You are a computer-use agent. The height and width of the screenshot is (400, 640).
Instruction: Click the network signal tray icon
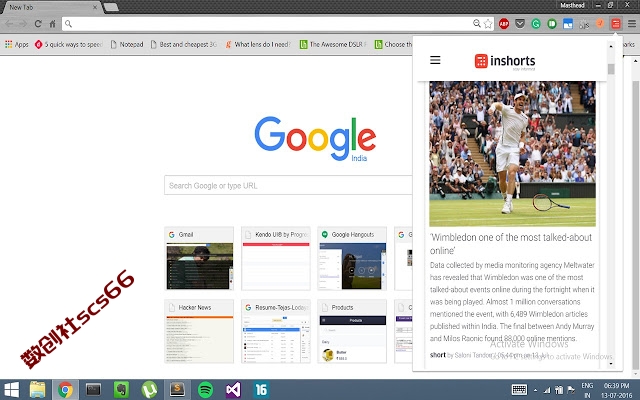(547, 390)
